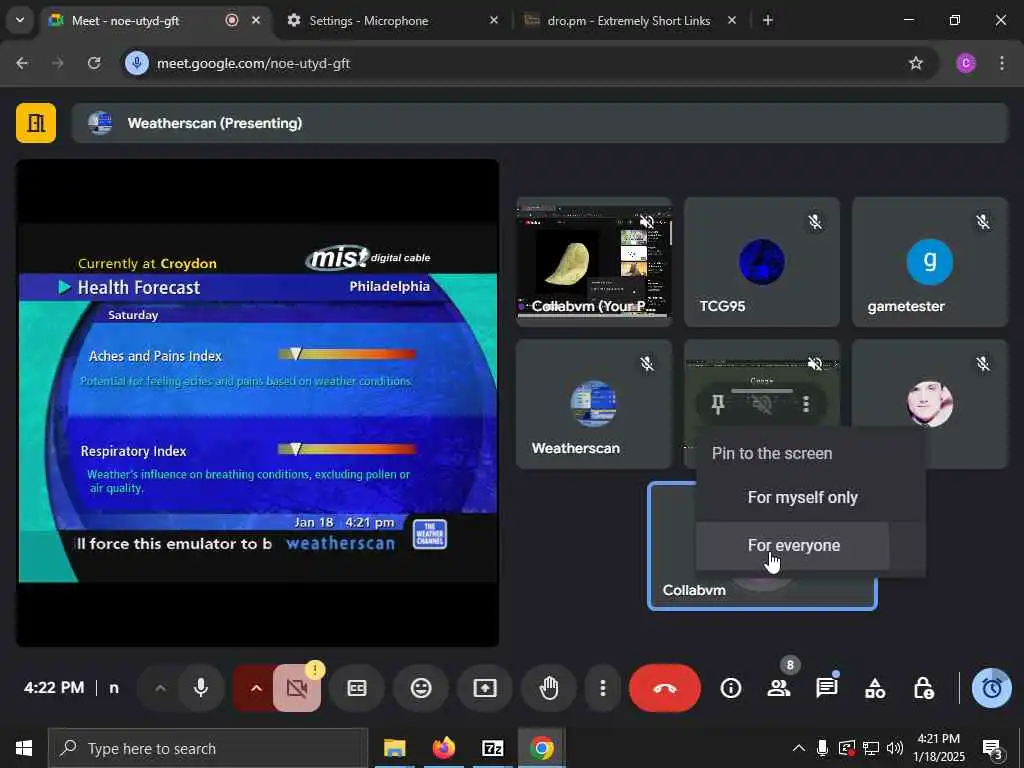The image size is (1024, 768).
Task: Open the notification center icon
Action: click(993, 748)
